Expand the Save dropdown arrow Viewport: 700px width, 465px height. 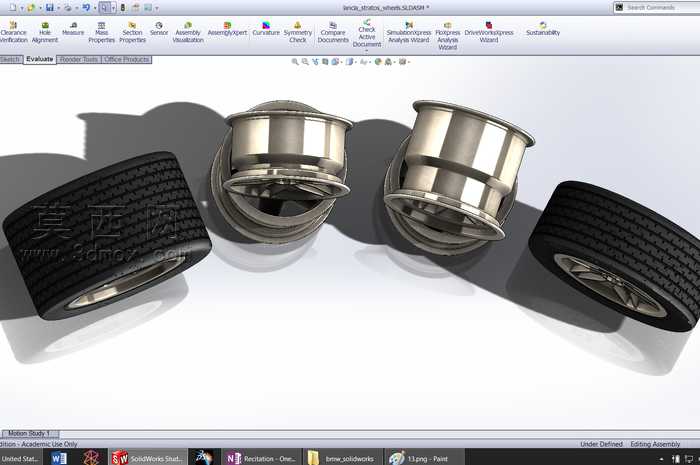58,8
